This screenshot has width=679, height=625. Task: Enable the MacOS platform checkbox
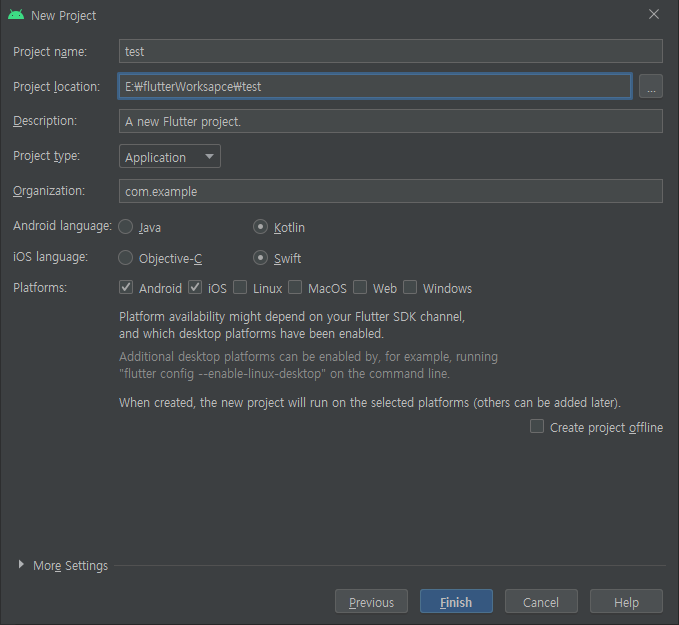295,287
